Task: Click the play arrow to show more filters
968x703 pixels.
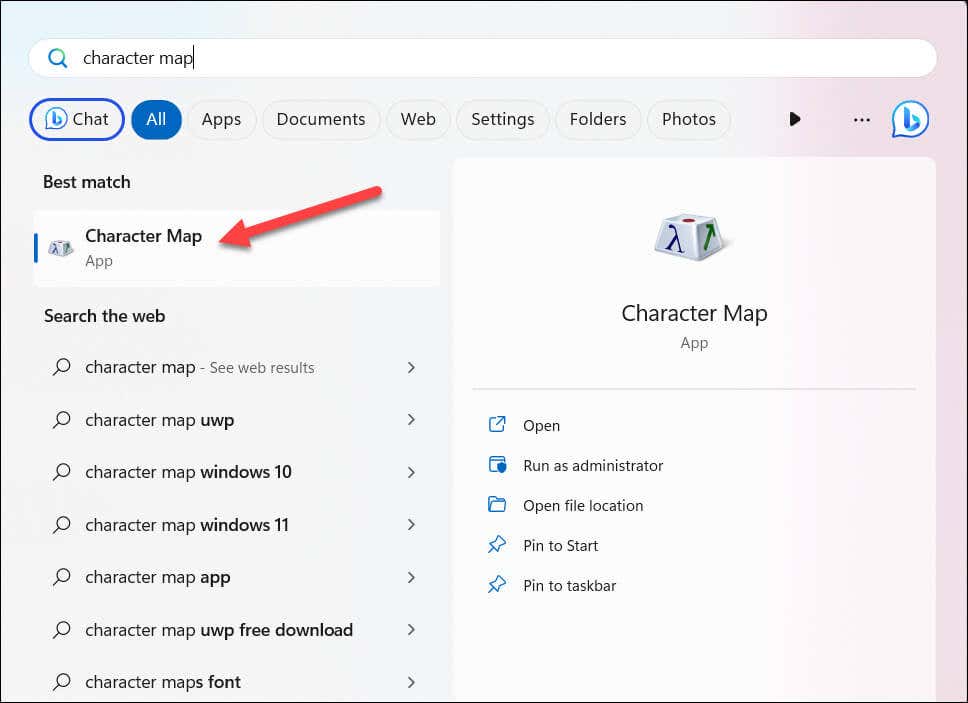Action: (795, 119)
